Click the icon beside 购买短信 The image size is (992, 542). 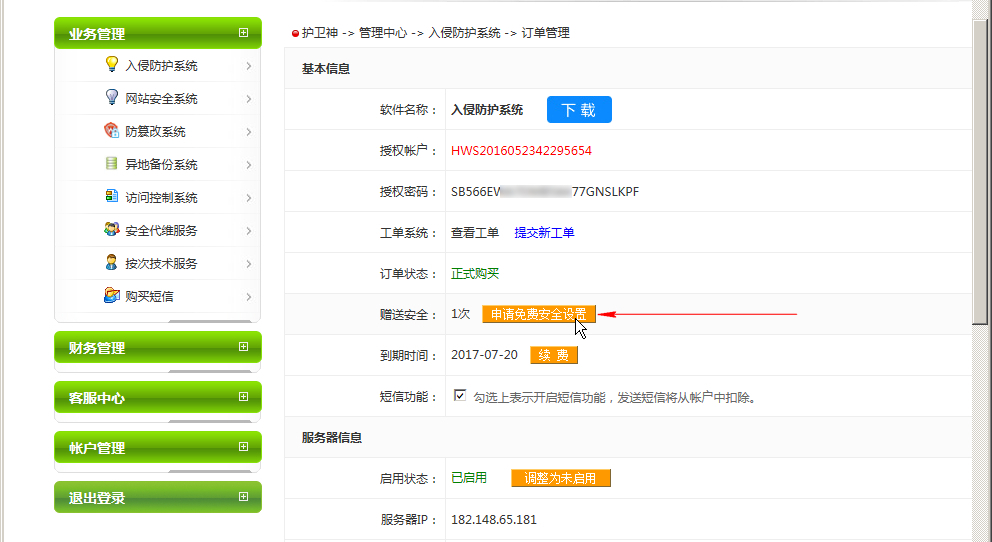[112, 296]
